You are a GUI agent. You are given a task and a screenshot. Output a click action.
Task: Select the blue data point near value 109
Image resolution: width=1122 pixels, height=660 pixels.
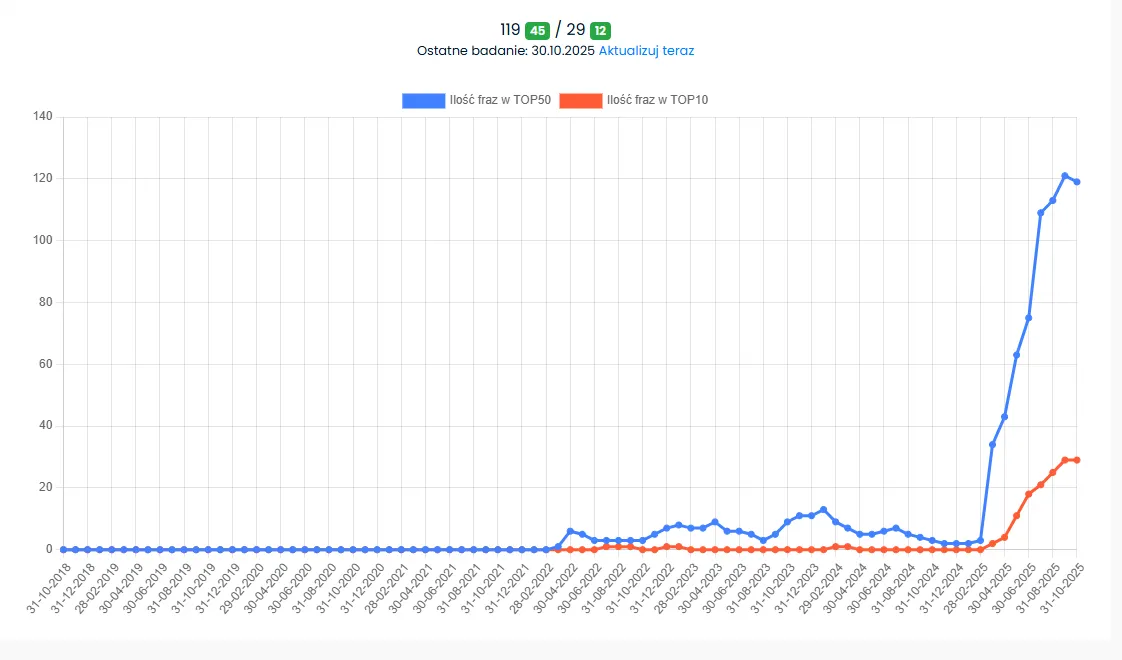pos(1041,213)
